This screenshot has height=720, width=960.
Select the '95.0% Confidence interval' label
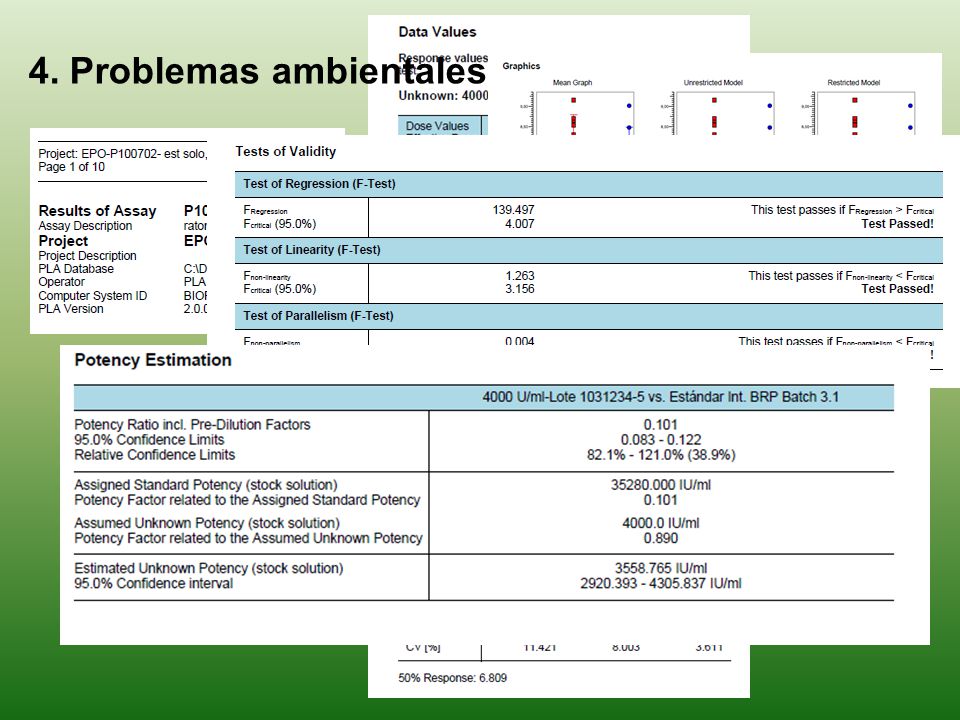(154, 583)
